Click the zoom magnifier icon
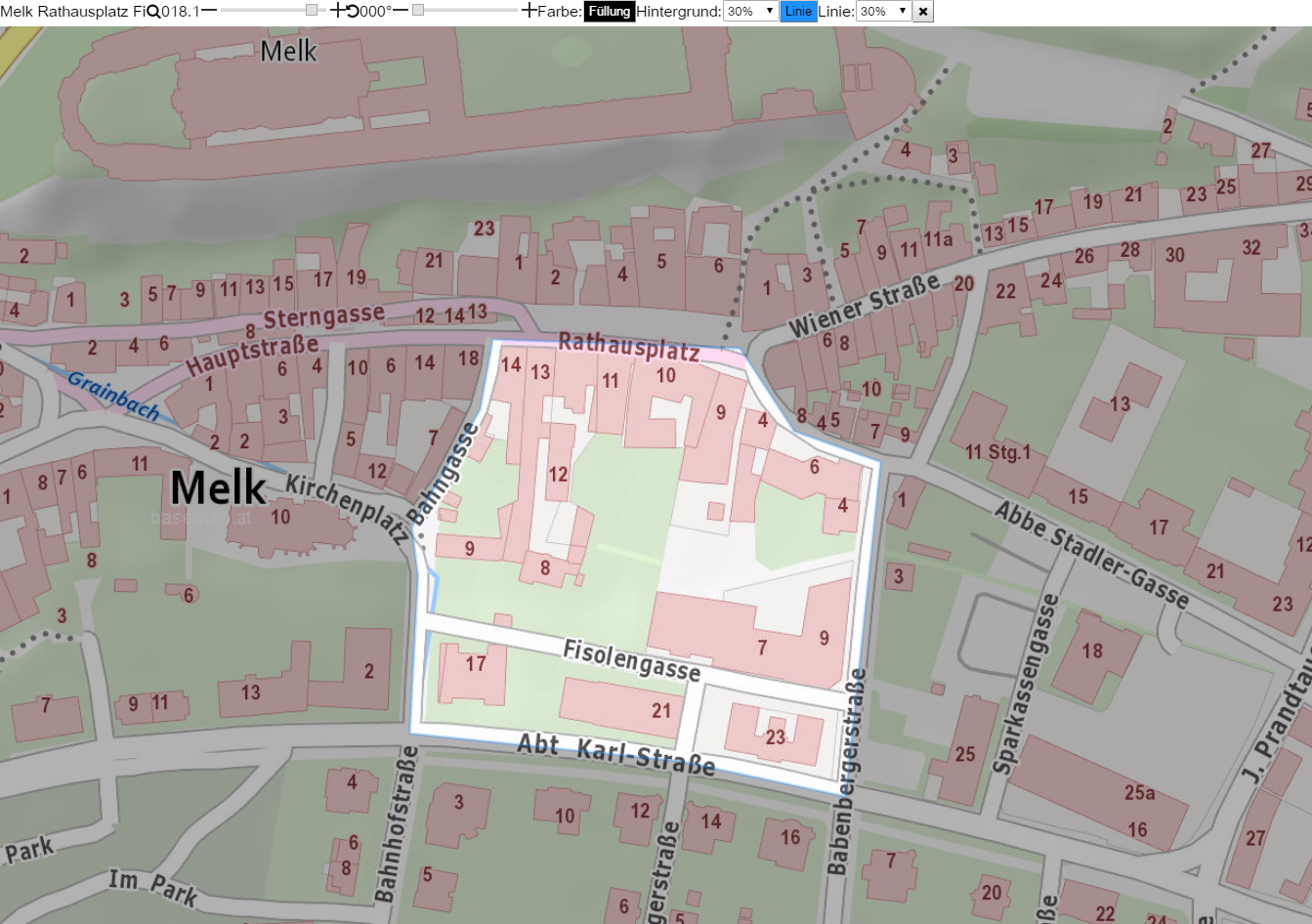The height and width of the screenshot is (924, 1312). click(x=153, y=12)
